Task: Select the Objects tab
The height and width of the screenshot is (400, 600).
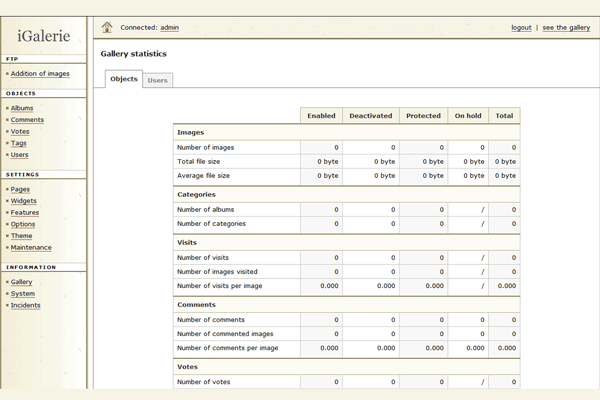Action: point(124,79)
